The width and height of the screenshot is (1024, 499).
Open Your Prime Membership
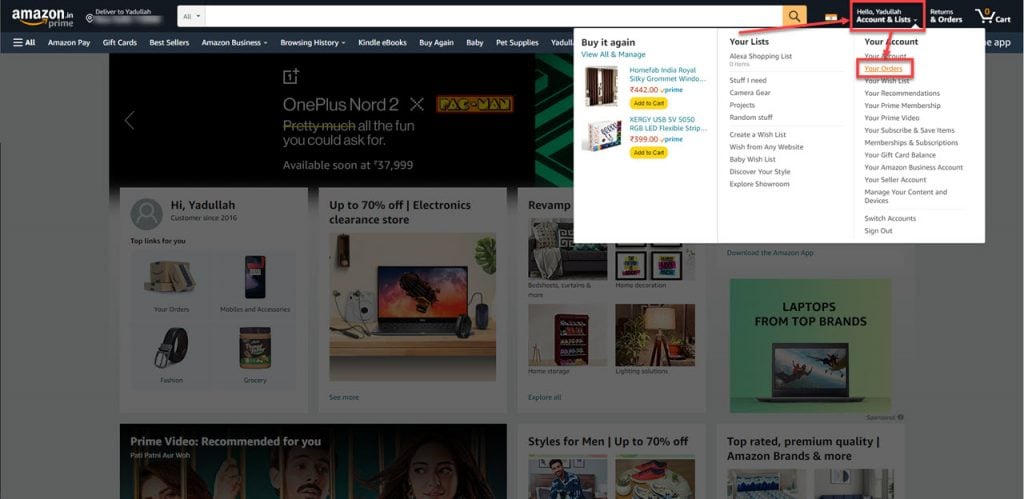click(903, 106)
